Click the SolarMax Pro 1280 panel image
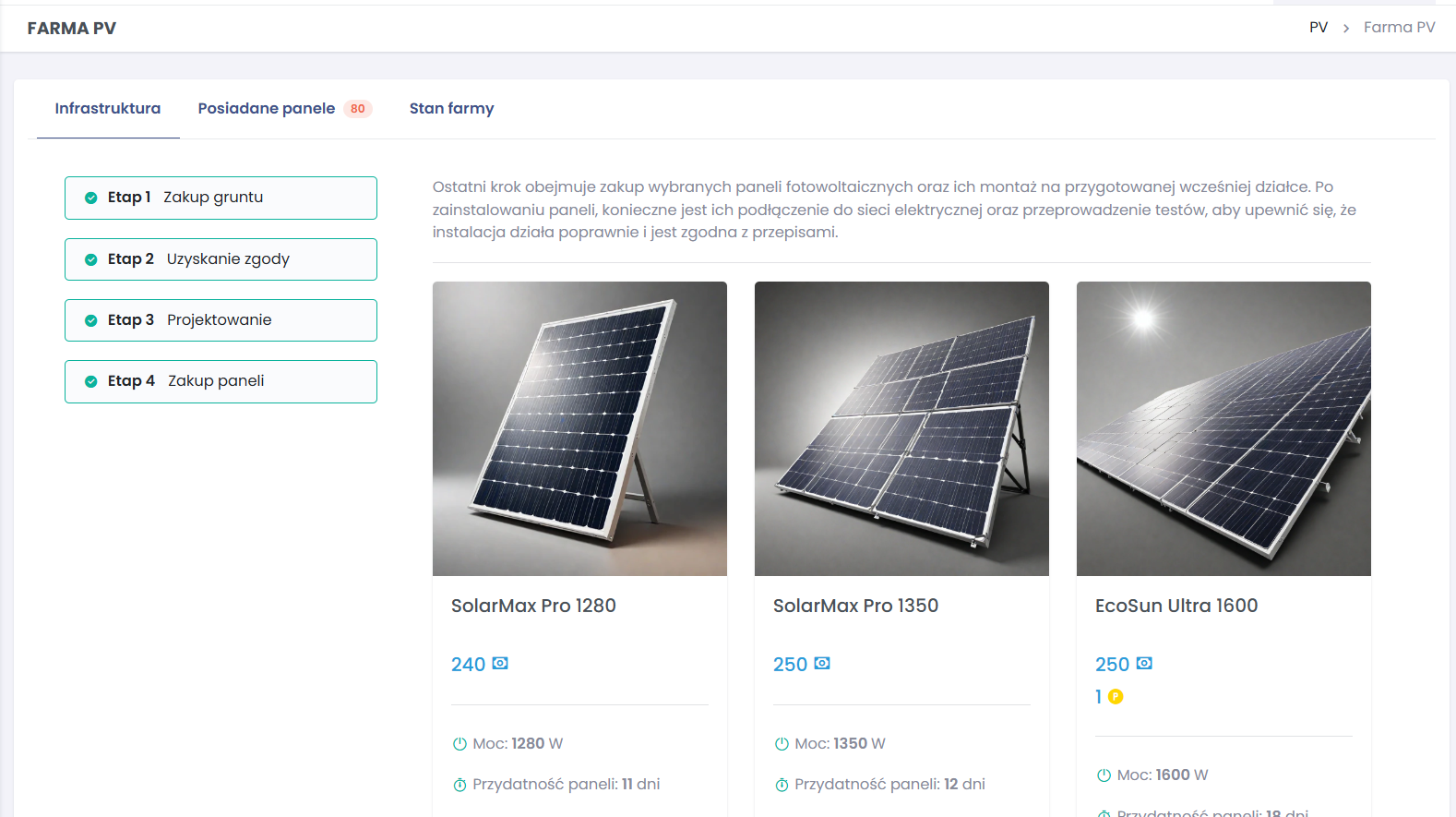 click(579, 428)
